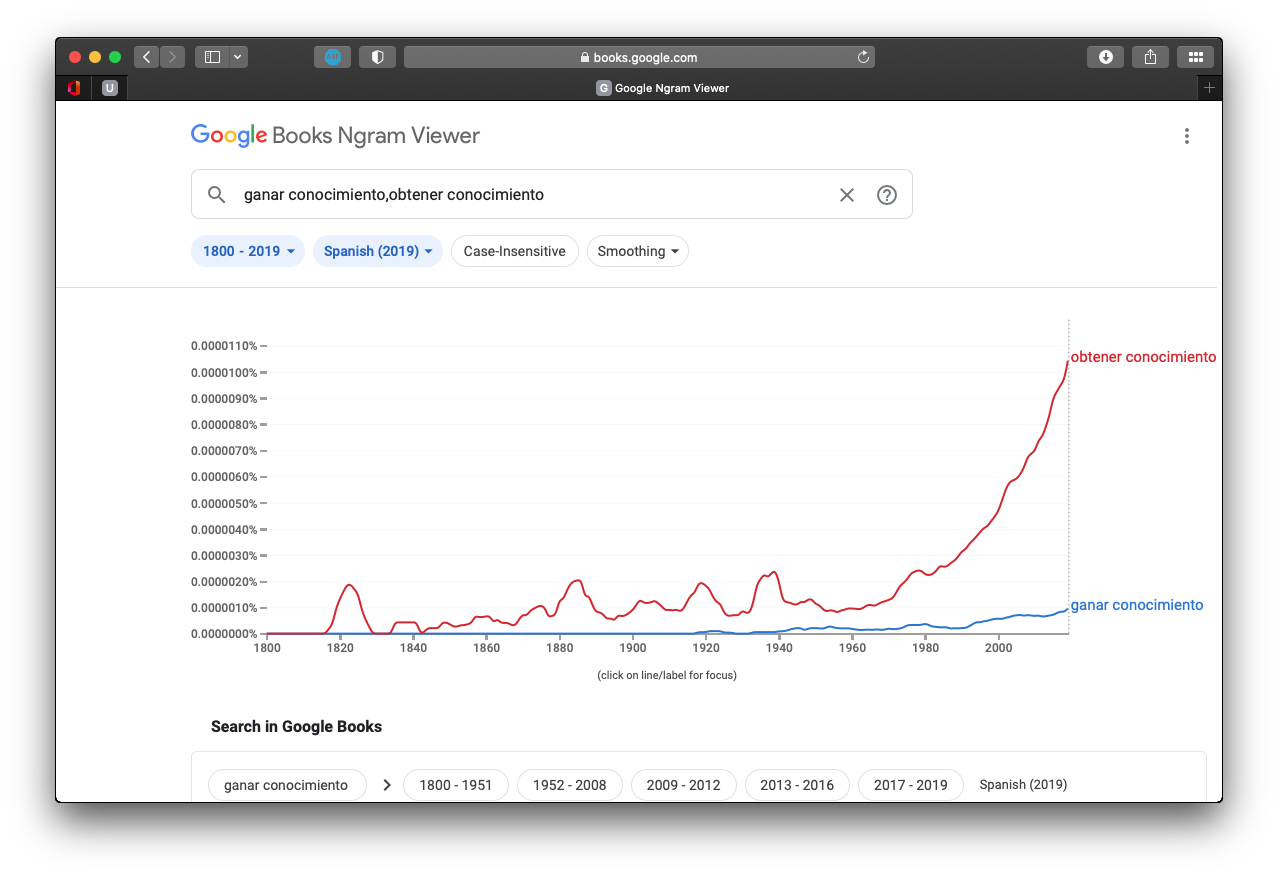Clear the query with the X icon
The width and height of the screenshot is (1278, 876).
coord(847,195)
